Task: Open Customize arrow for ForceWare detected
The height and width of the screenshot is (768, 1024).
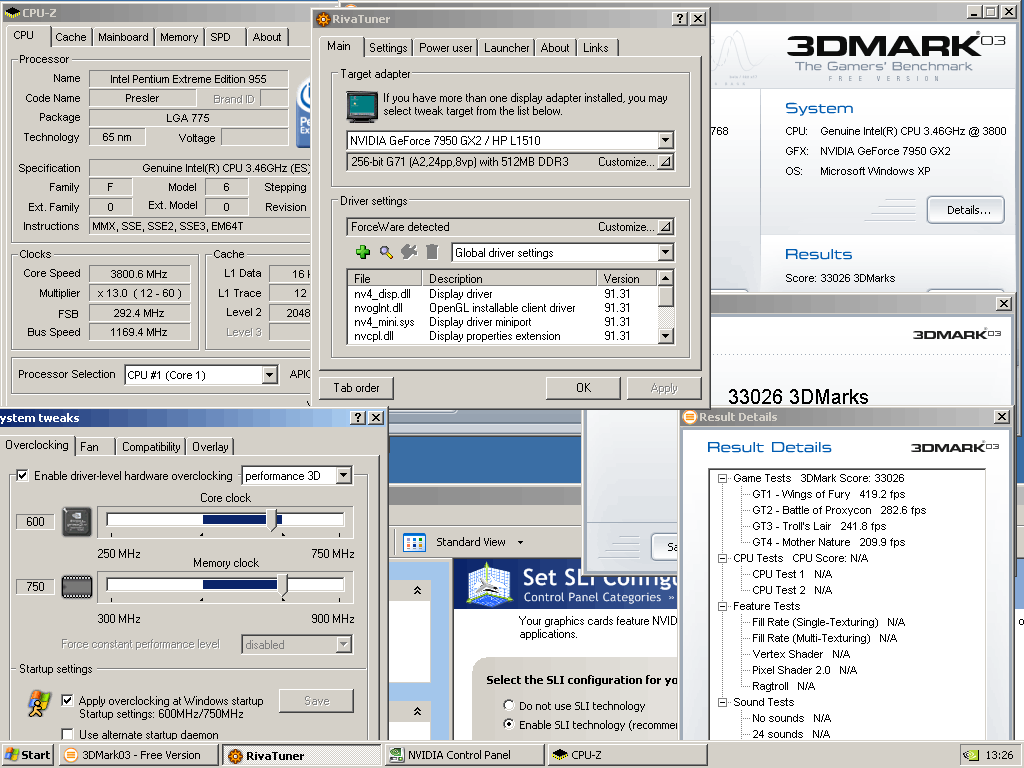Action: click(x=665, y=227)
